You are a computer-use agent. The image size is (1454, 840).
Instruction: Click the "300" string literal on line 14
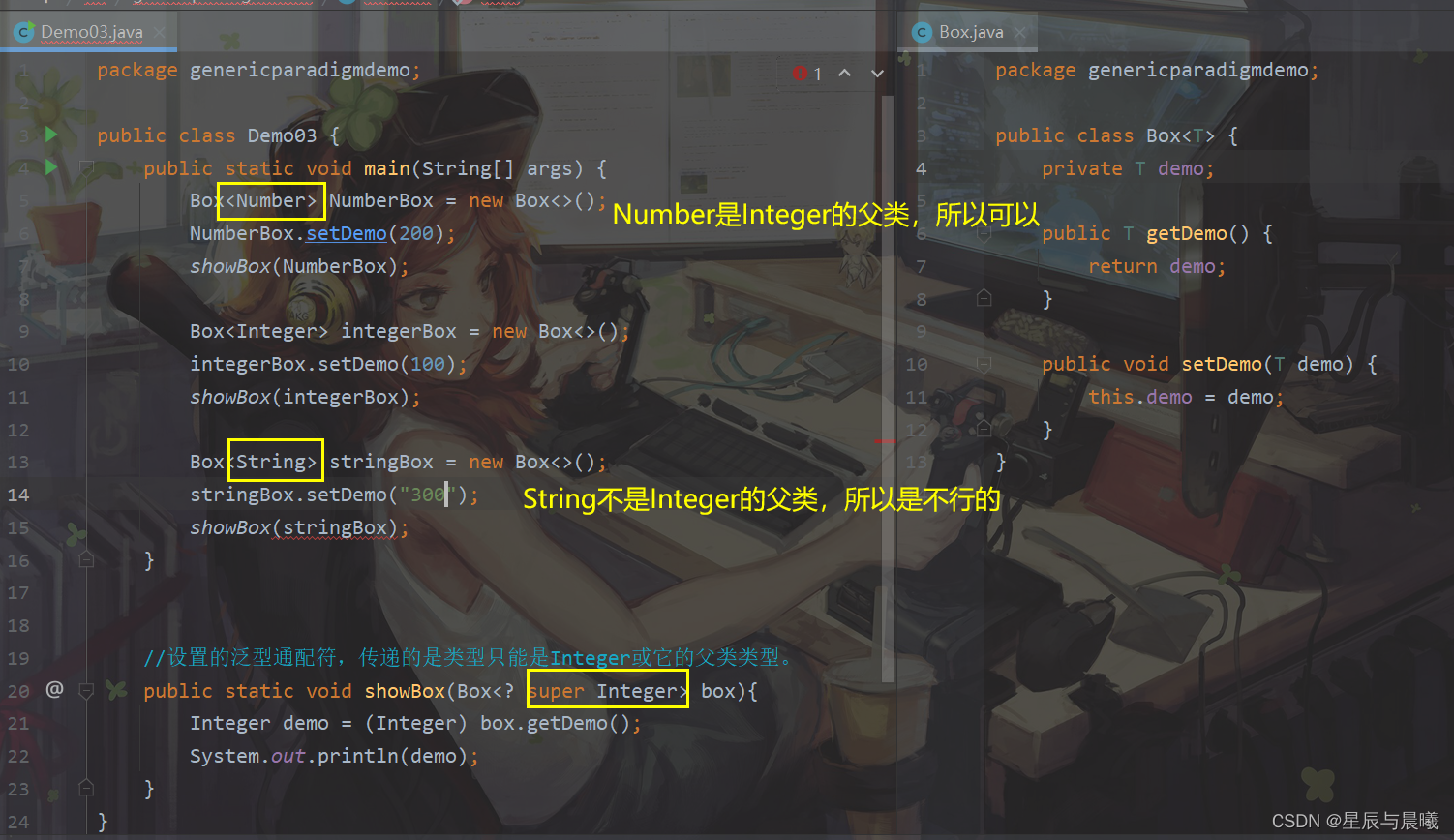428,495
